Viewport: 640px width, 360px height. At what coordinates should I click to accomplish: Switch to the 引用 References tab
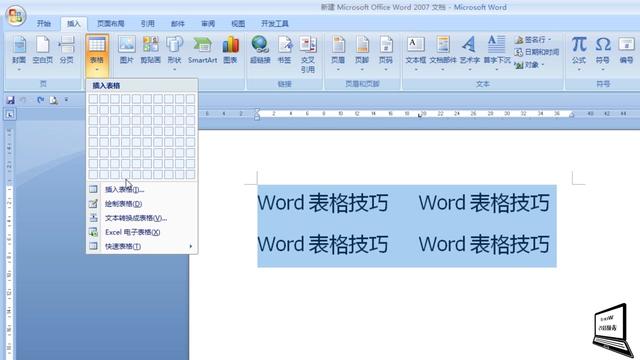coord(147,24)
